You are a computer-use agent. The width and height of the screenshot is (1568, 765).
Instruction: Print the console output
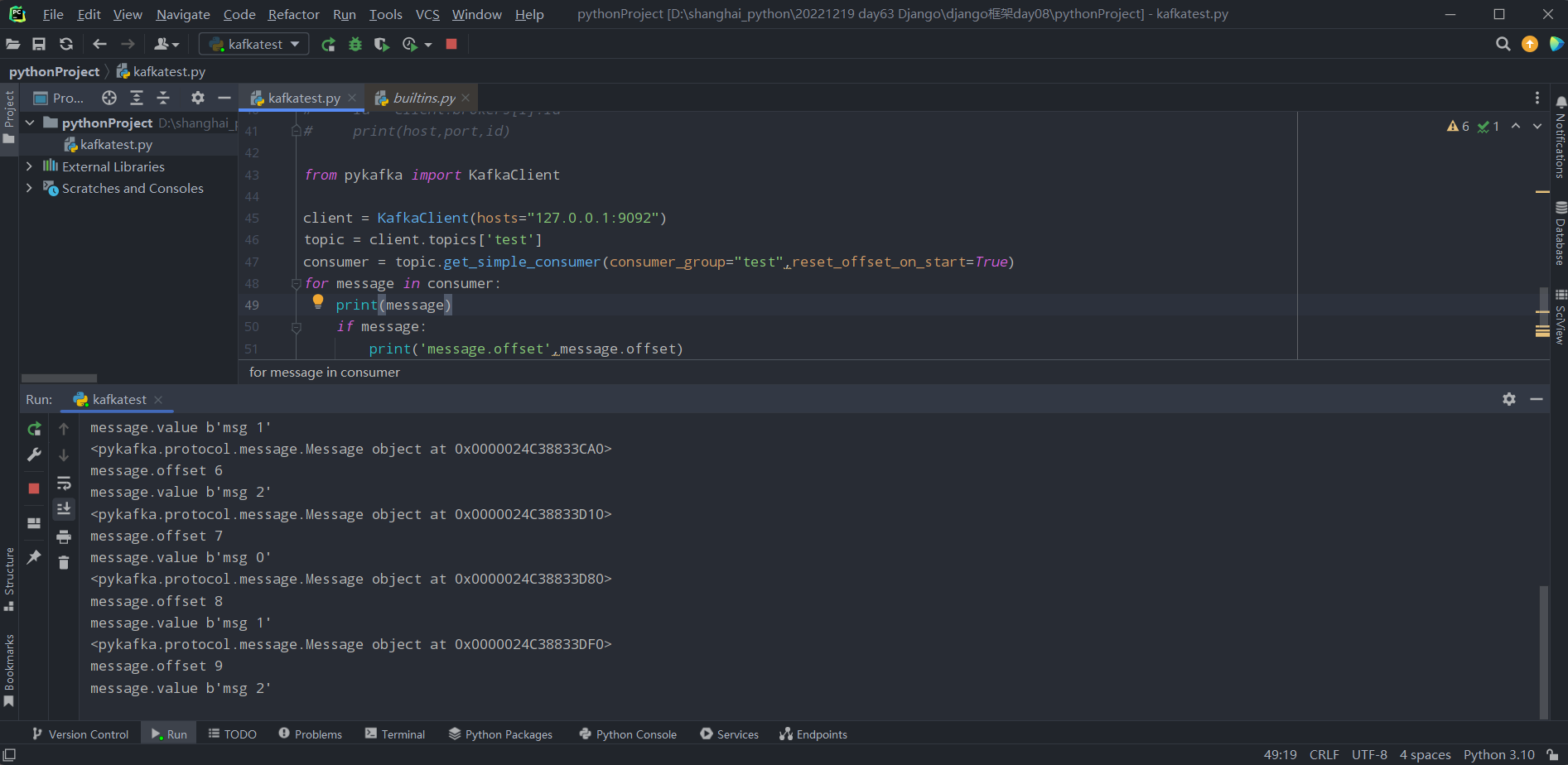pos(64,537)
